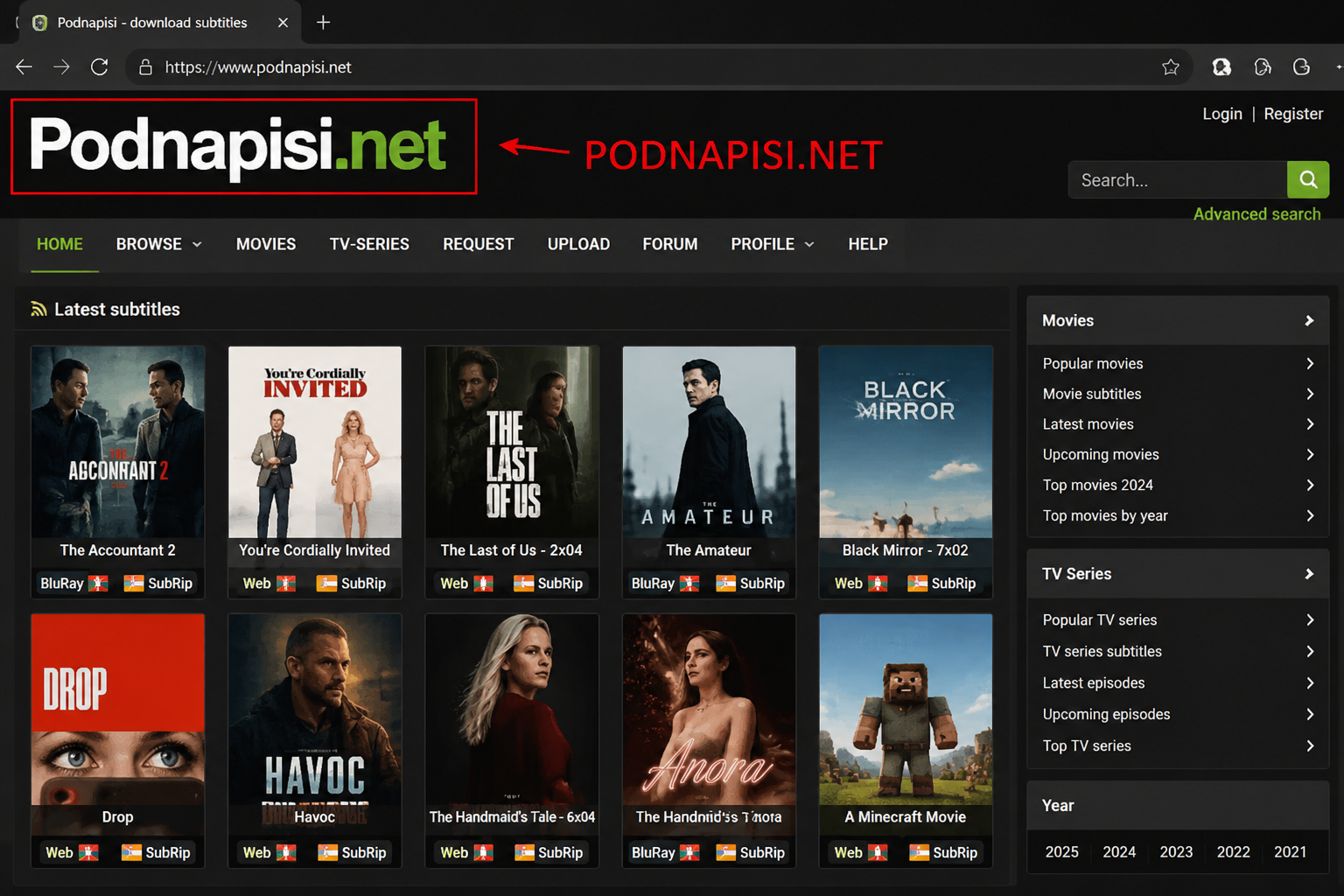1344x896 pixels.
Task: Click the browser forward arrow
Action: coord(61,67)
